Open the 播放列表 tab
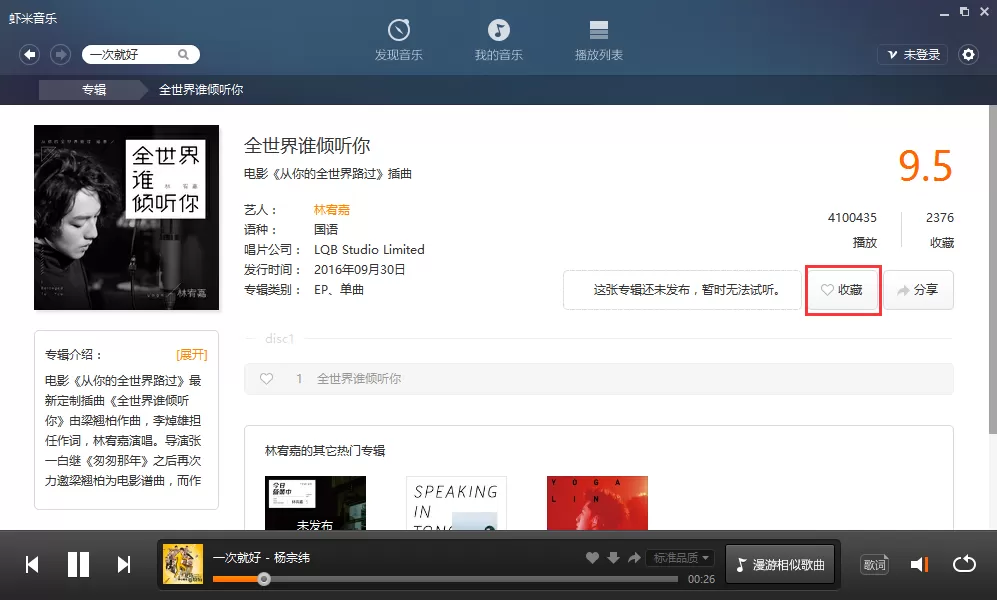Image resolution: width=997 pixels, height=600 pixels. click(598, 39)
